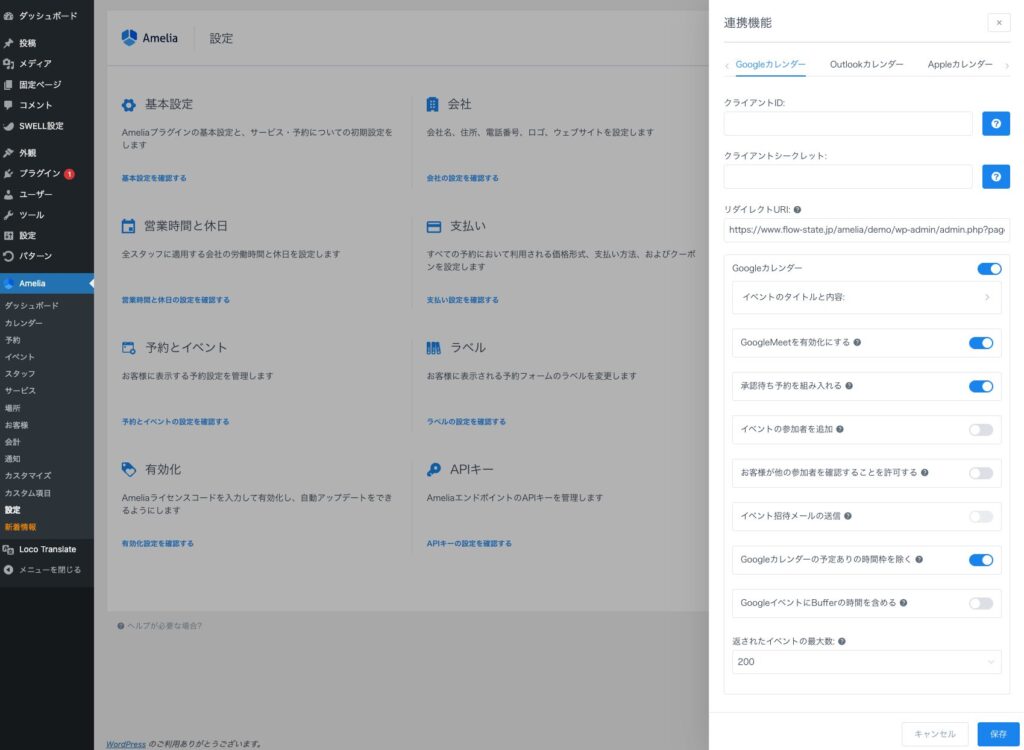Click help icon next to 承認待ち予約を組み入れる
This screenshot has width=1024, height=750.
point(849,386)
